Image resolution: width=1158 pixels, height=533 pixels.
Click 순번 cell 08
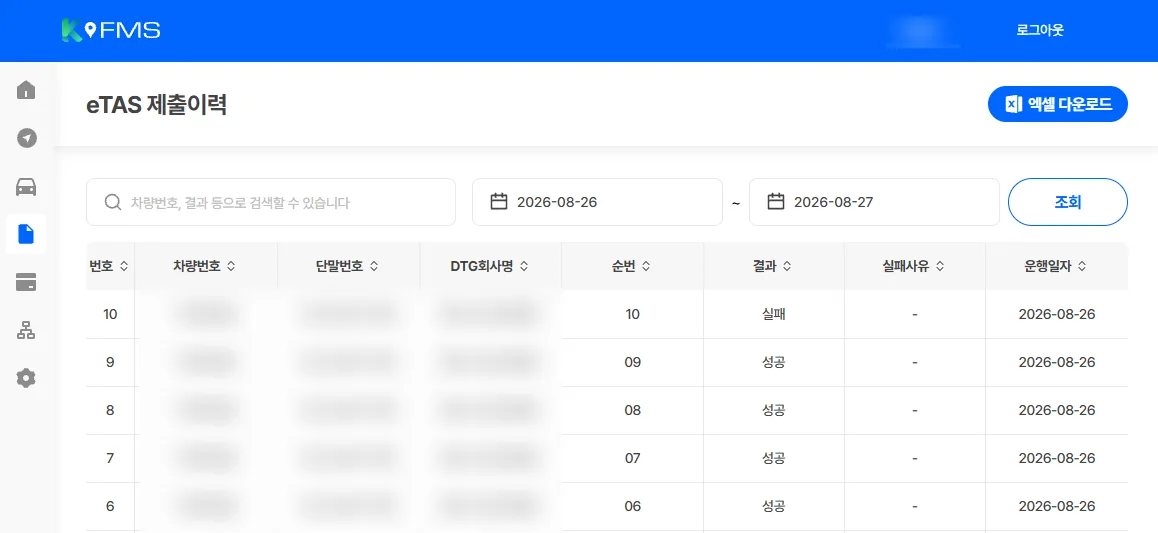point(632,410)
